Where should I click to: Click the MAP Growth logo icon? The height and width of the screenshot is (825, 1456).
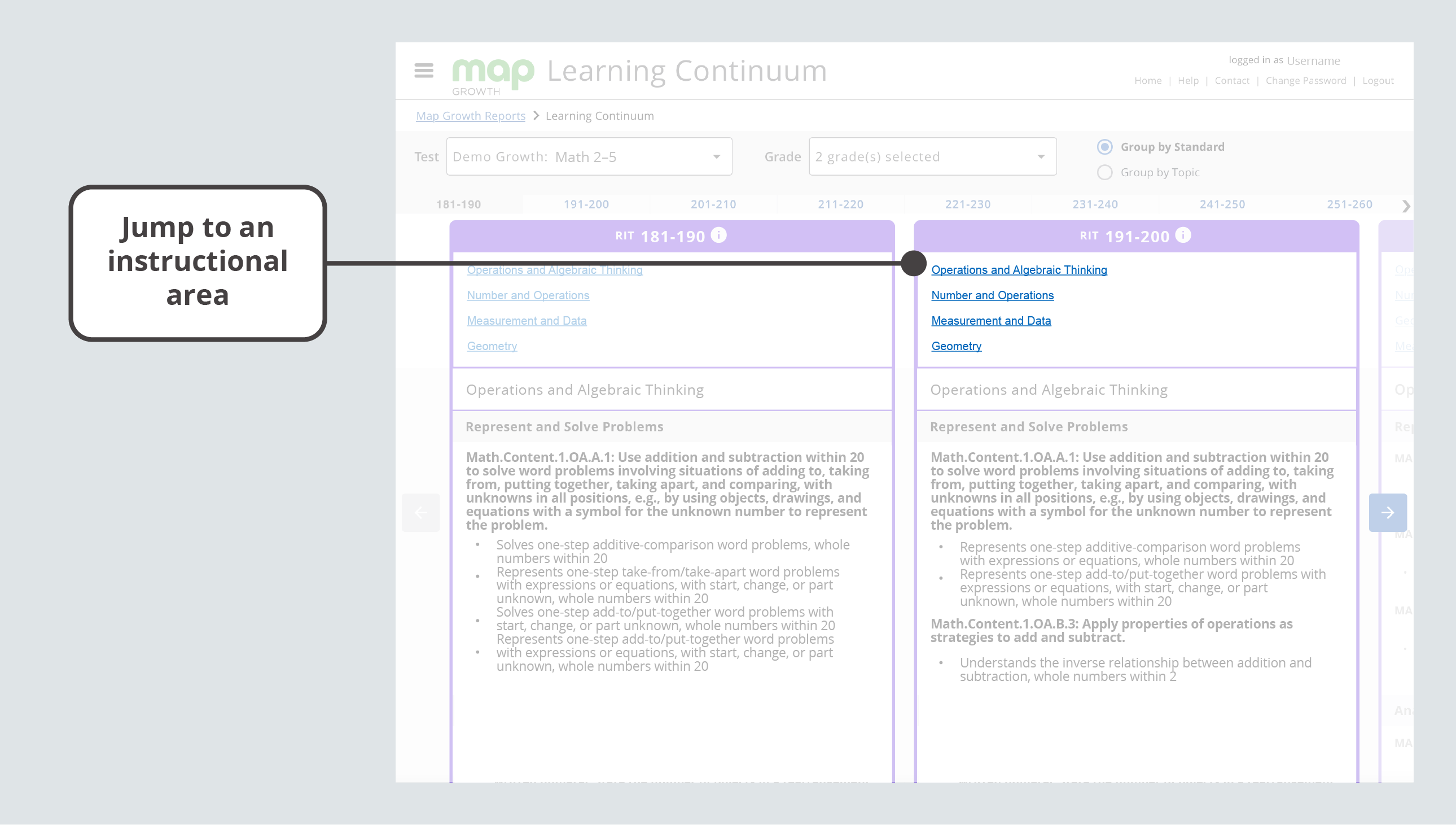[491, 75]
